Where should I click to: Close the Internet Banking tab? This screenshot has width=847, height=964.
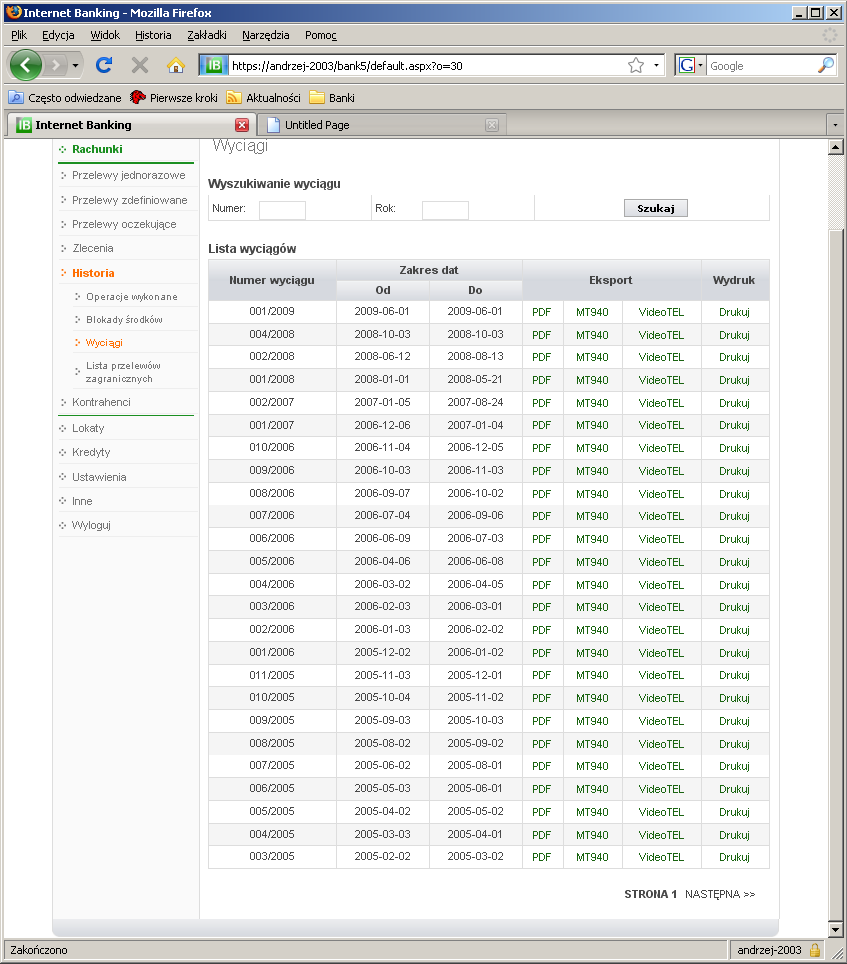point(242,125)
